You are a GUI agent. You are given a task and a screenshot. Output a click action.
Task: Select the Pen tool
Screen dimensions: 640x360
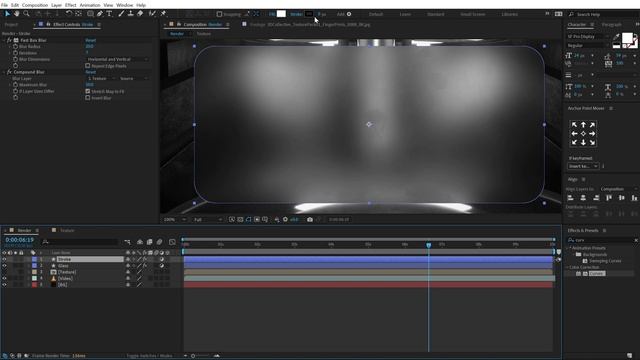100,14
